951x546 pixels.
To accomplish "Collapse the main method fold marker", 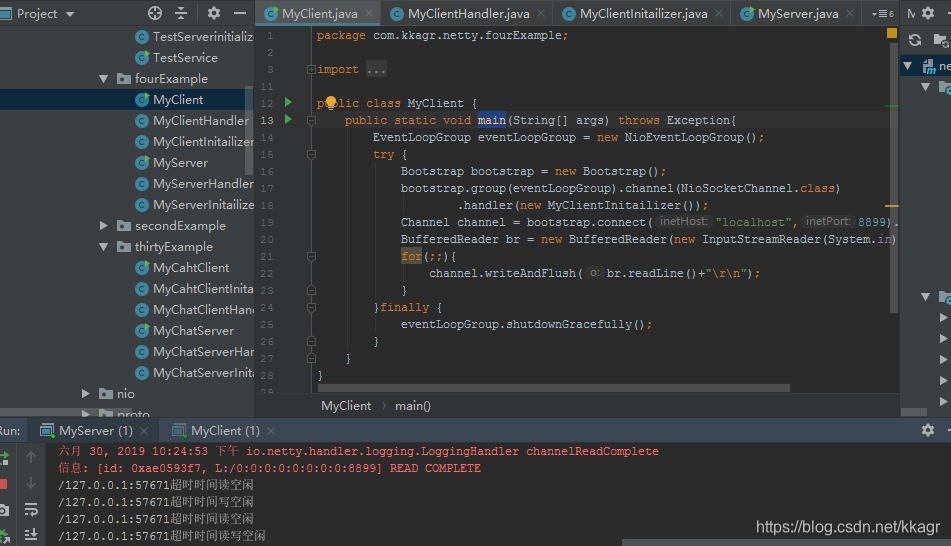I will pyautogui.click(x=311, y=120).
